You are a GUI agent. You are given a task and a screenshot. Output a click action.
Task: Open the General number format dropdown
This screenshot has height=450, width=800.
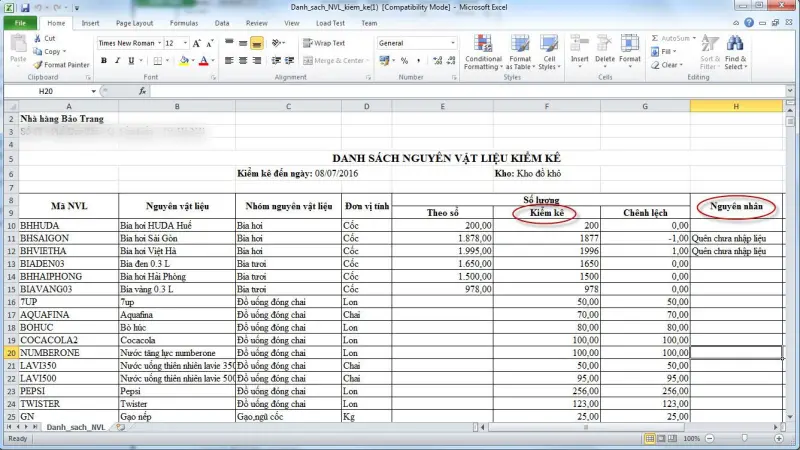point(452,43)
